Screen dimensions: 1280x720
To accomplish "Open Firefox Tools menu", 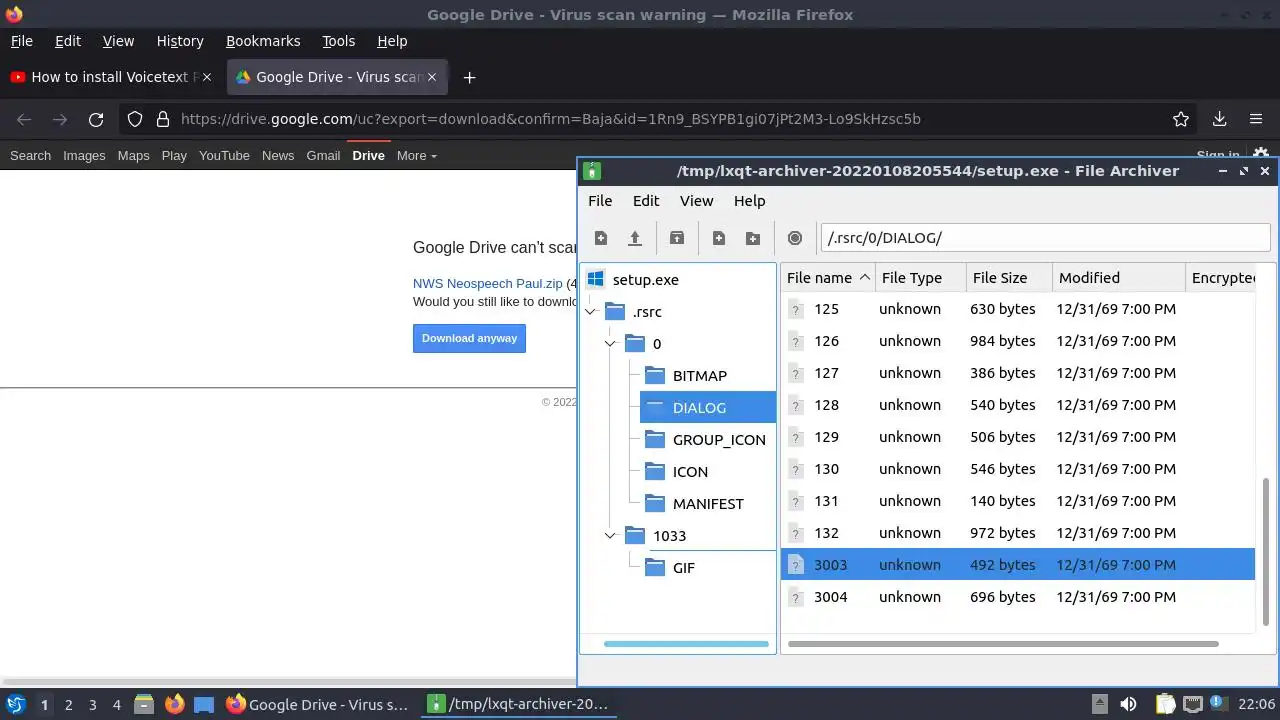I will pyautogui.click(x=338, y=41).
